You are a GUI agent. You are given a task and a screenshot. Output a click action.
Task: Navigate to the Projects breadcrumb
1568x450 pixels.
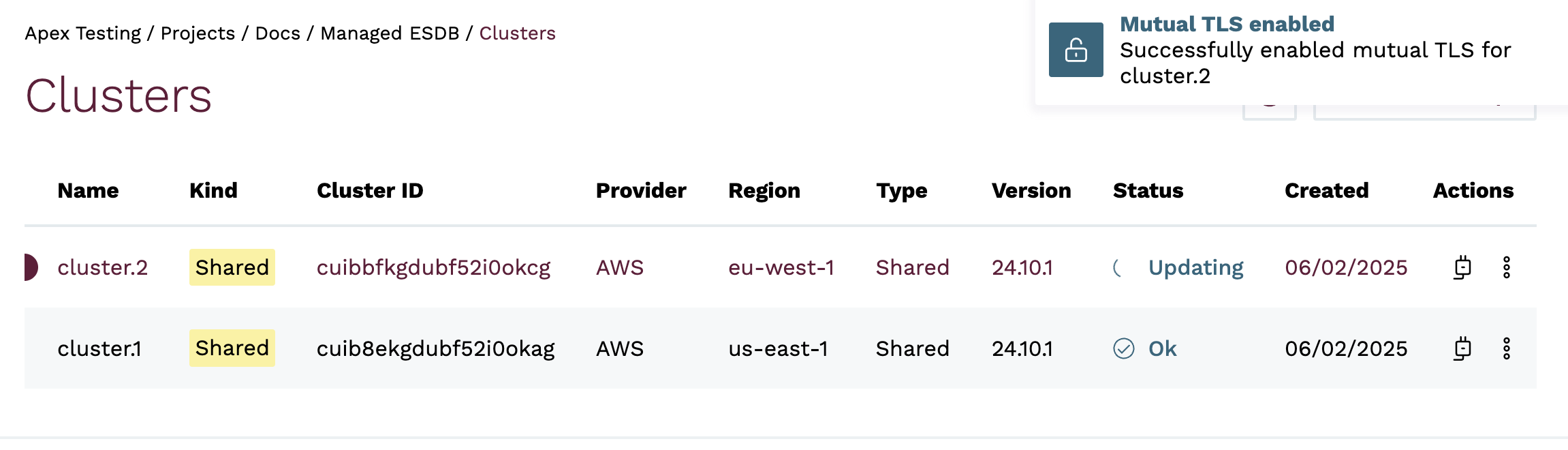pyautogui.click(x=198, y=33)
